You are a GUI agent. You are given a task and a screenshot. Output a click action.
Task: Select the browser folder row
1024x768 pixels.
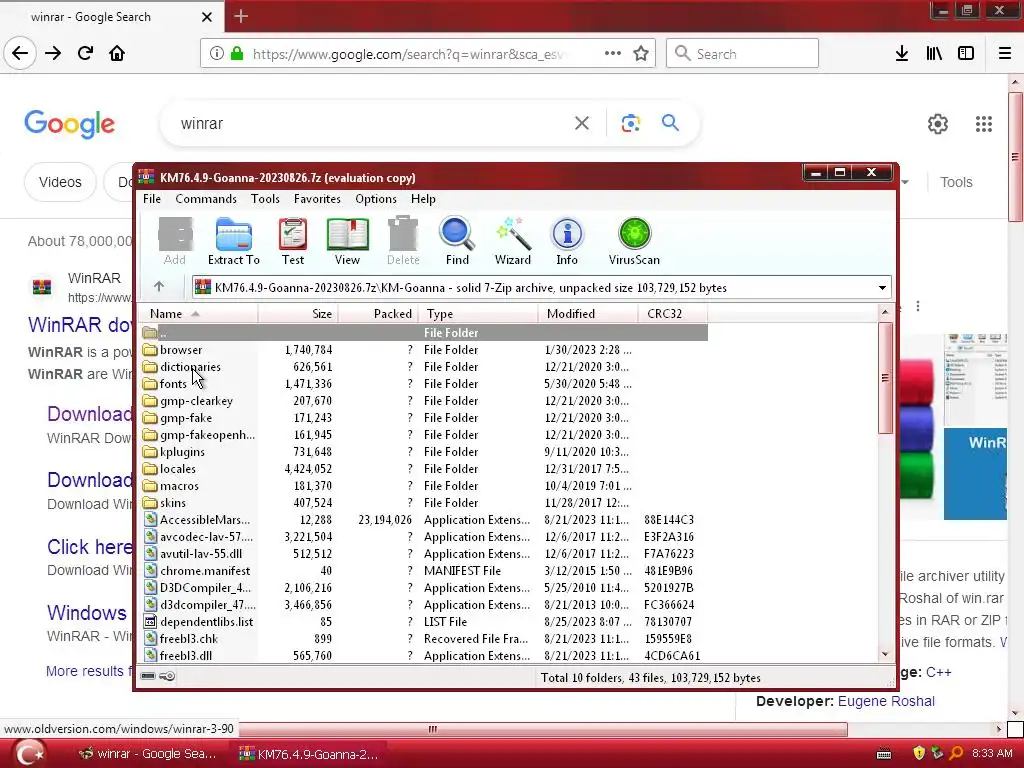point(424,350)
